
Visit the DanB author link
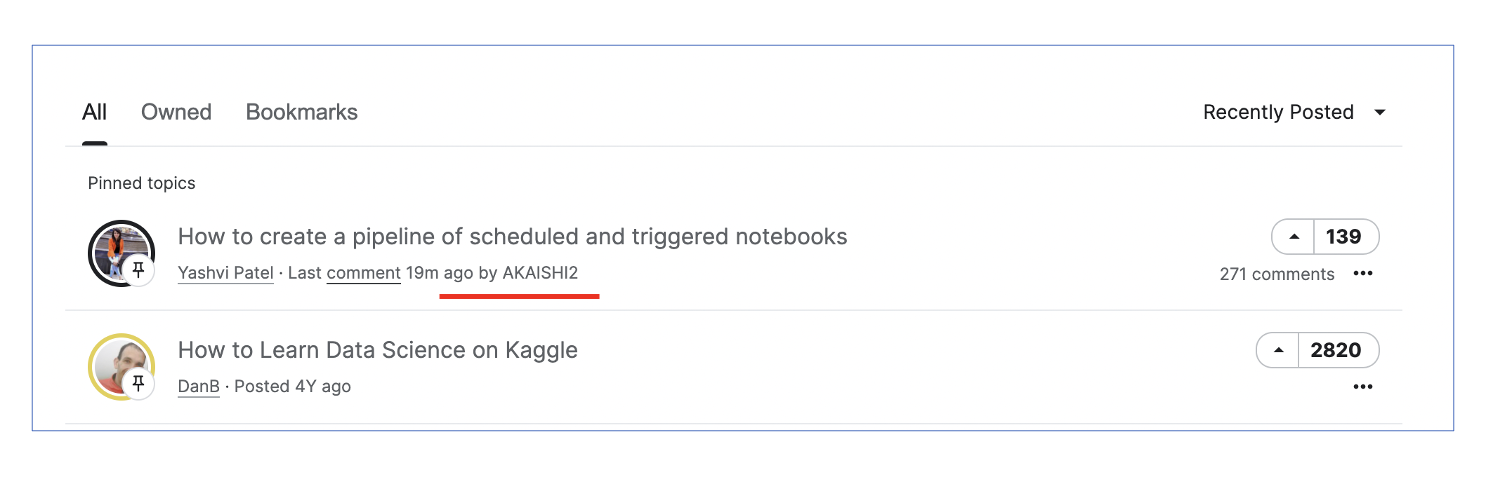pos(198,386)
